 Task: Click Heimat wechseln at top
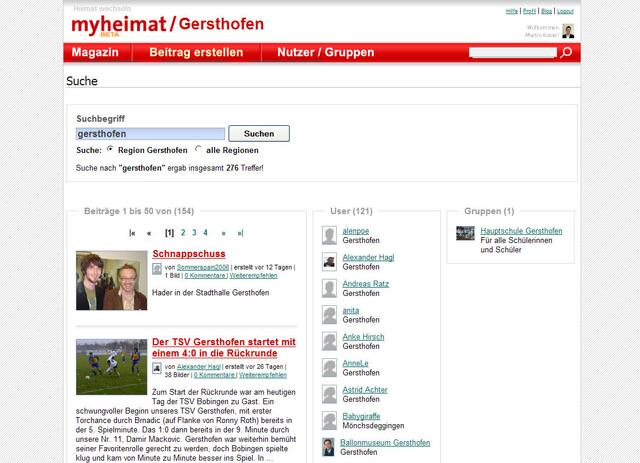[102, 8]
